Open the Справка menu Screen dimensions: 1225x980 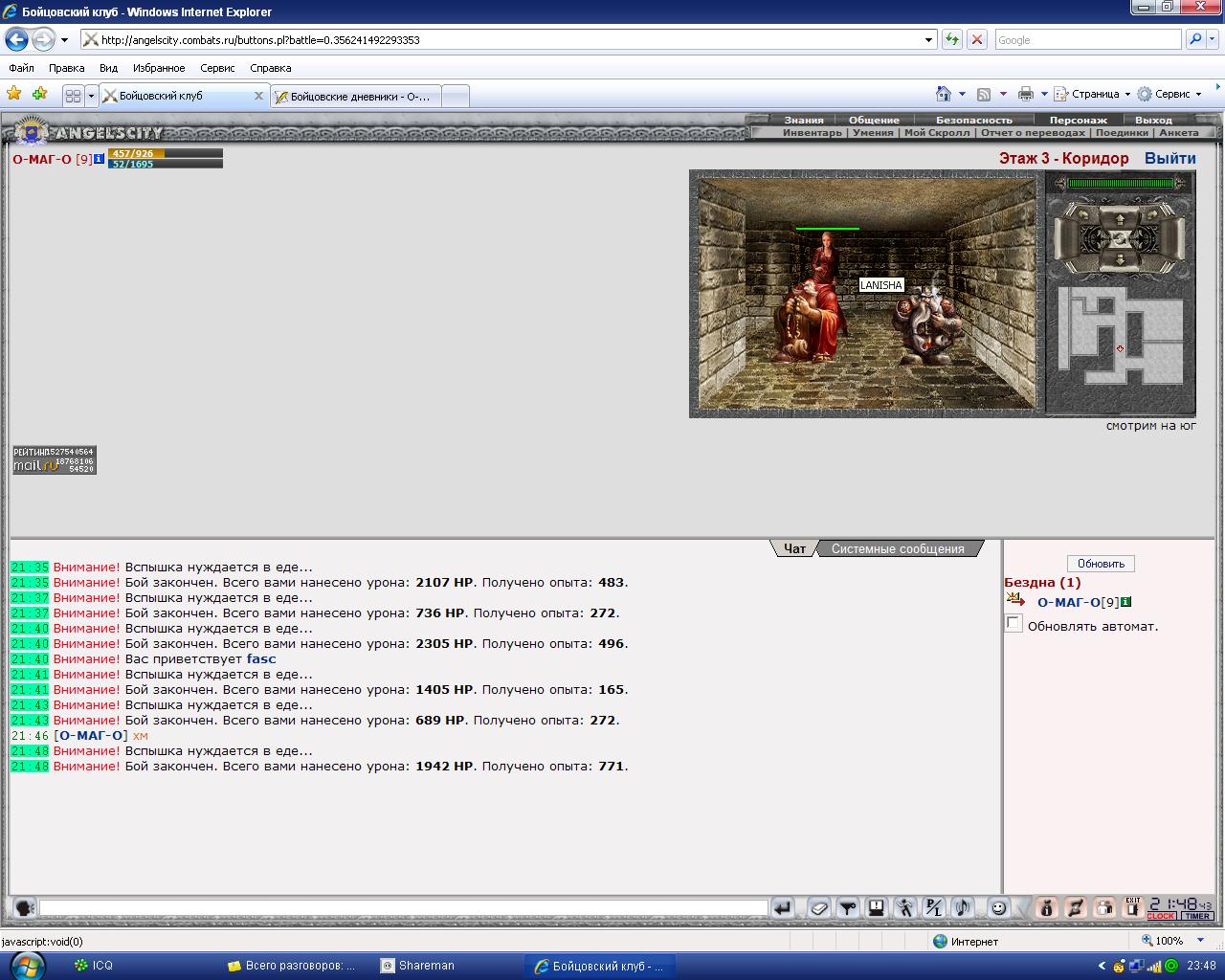click(270, 68)
